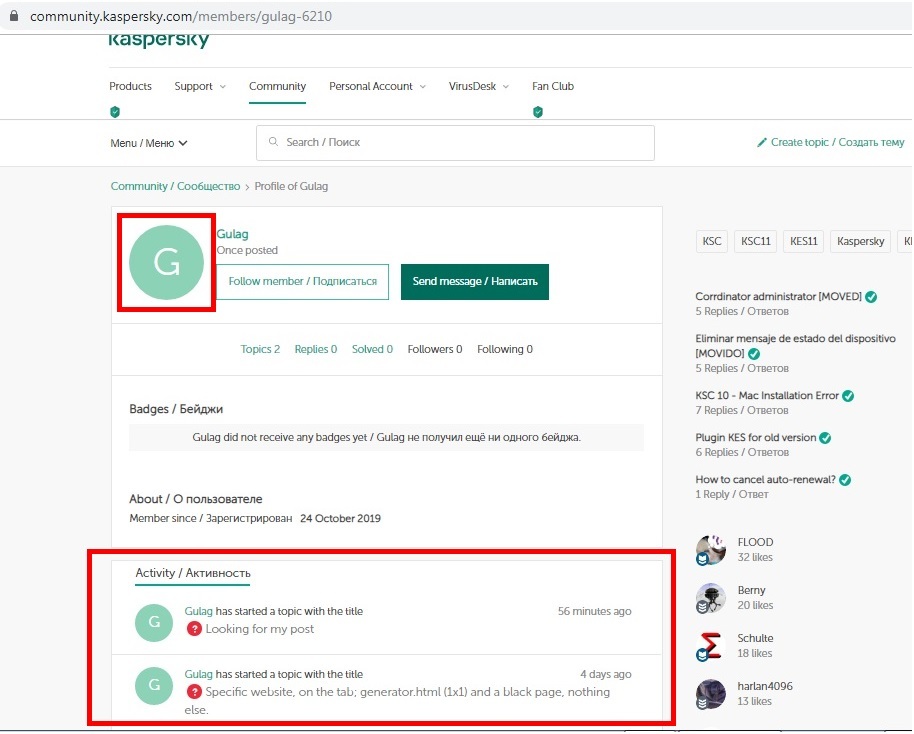Open Berny's avatar picture

click(x=711, y=598)
